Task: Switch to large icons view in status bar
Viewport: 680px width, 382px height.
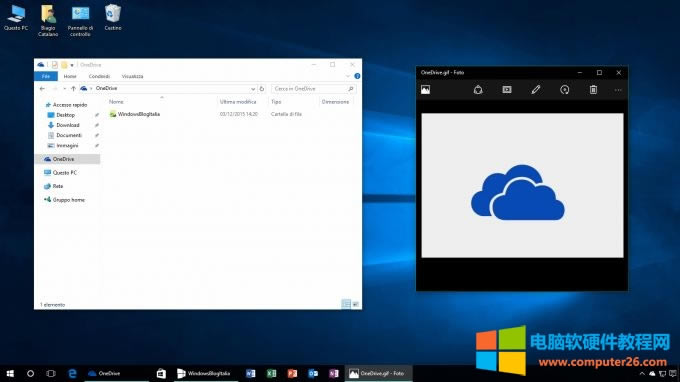Action: 355,304
